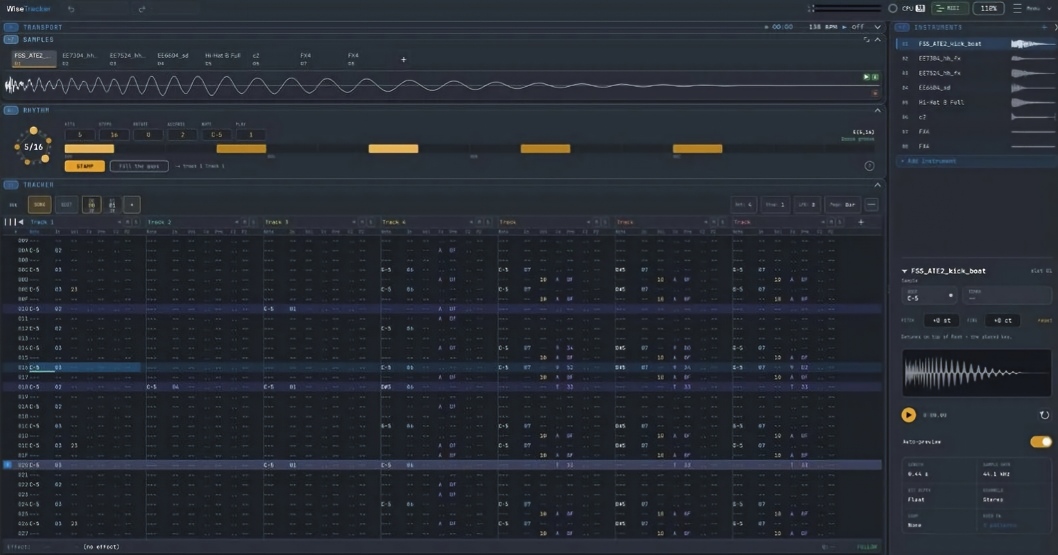
Task: Click the Track 2 header label
Action: pyautogui.click(x=159, y=222)
